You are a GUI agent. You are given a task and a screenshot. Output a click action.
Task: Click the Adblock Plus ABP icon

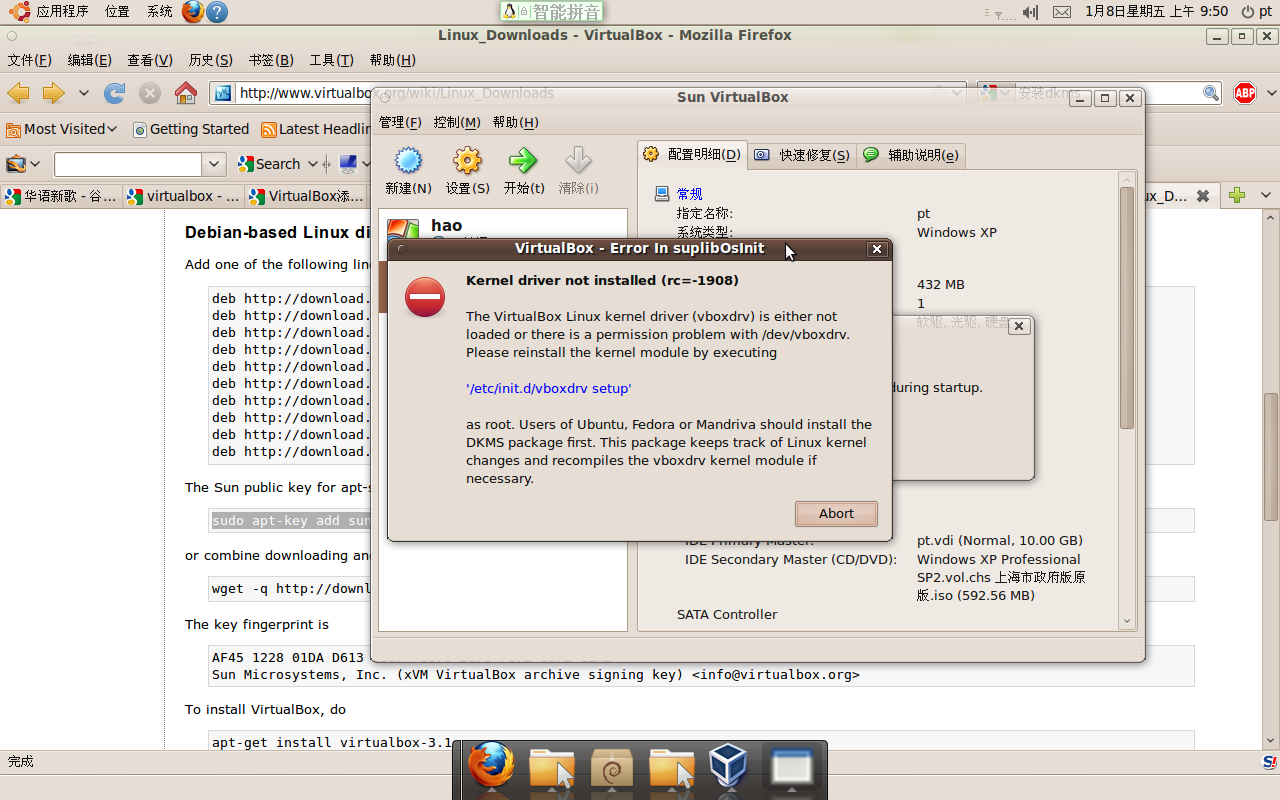click(1245, 93)
